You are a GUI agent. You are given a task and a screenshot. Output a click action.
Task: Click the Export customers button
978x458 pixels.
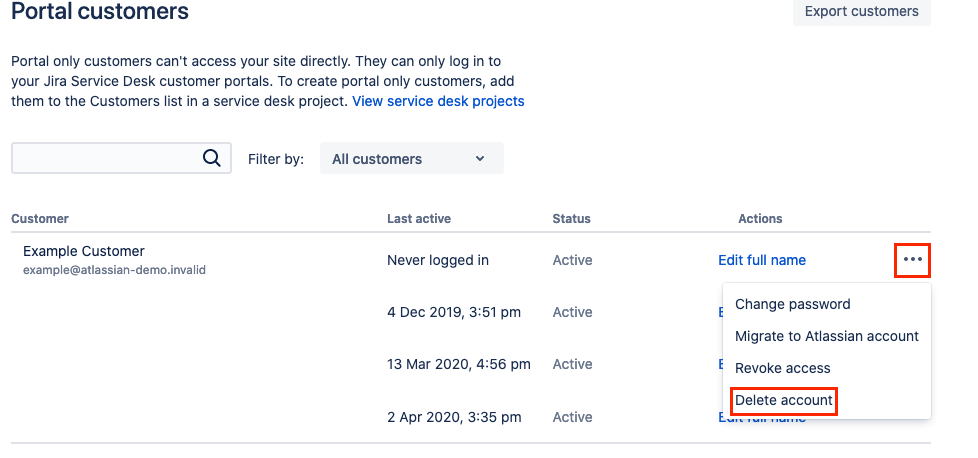[861, 12]
